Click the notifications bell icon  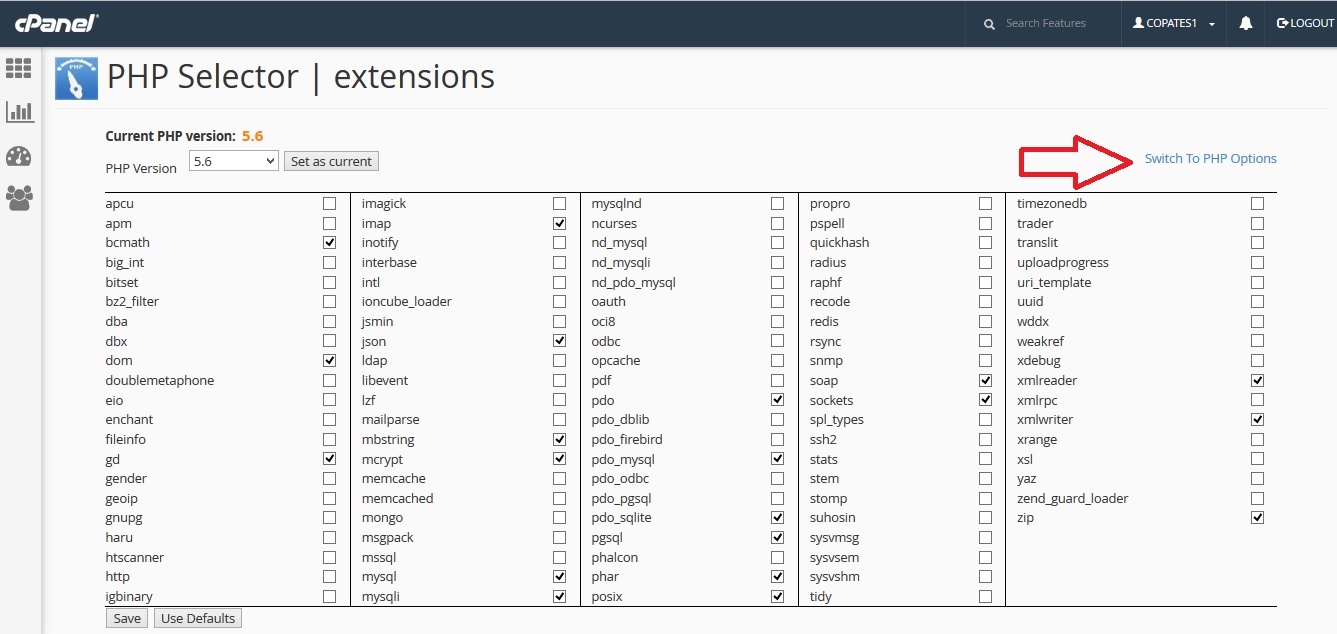(1245, 23)
